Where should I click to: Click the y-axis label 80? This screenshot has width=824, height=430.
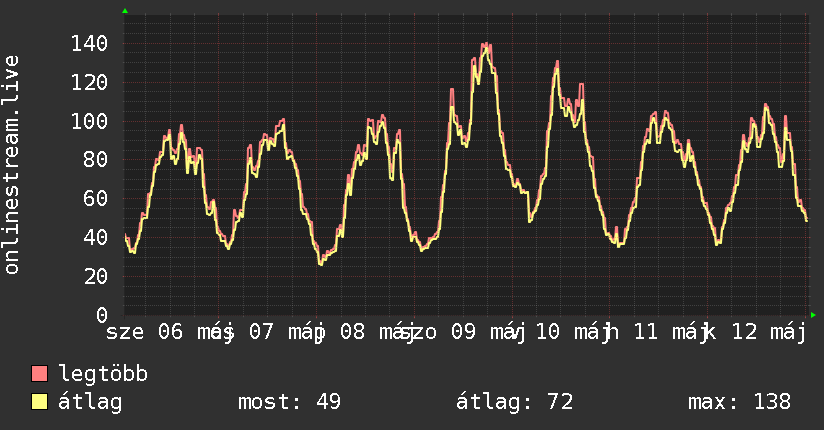pos(96,160)
